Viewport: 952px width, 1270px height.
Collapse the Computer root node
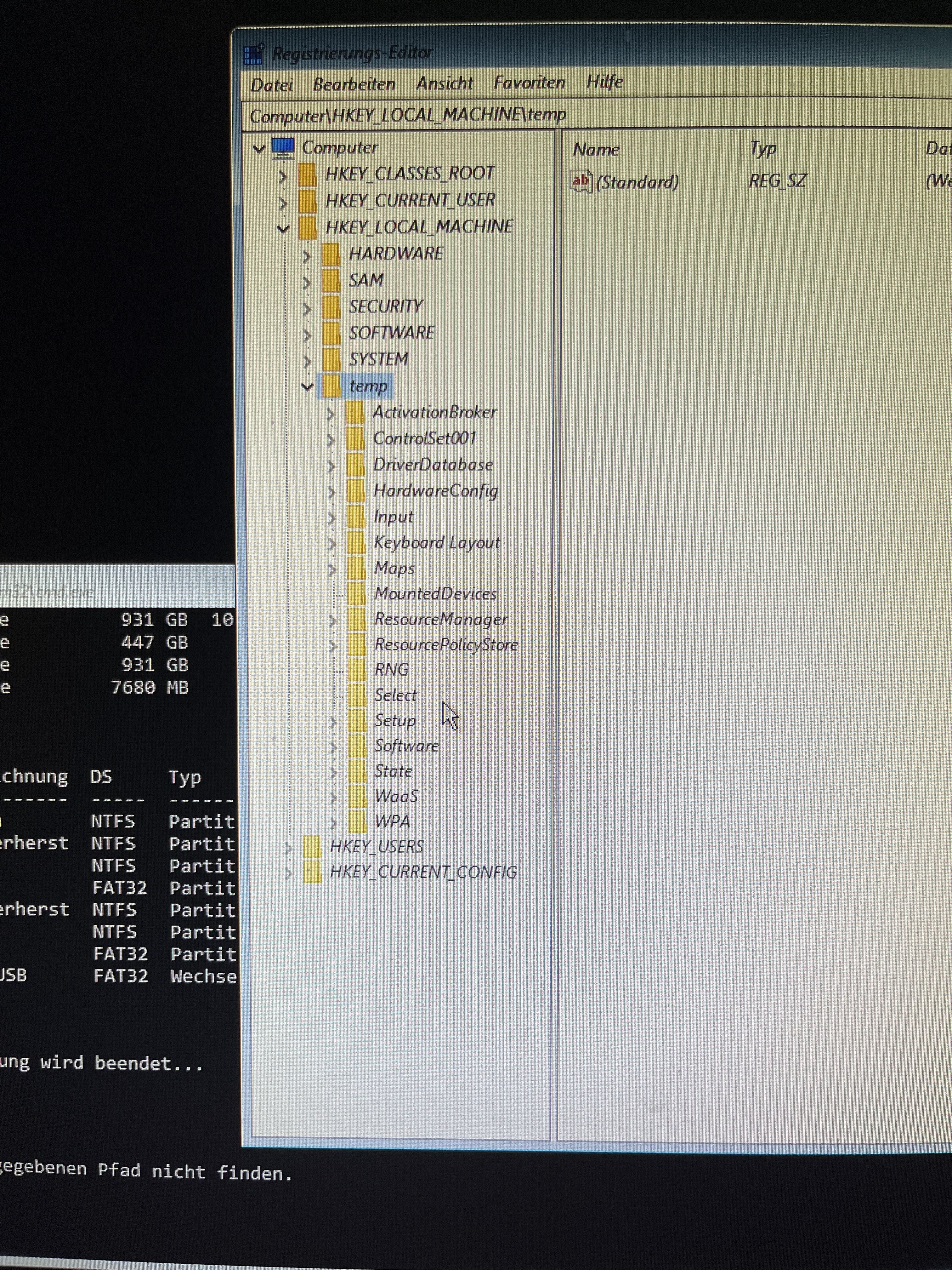click(259, 149)
